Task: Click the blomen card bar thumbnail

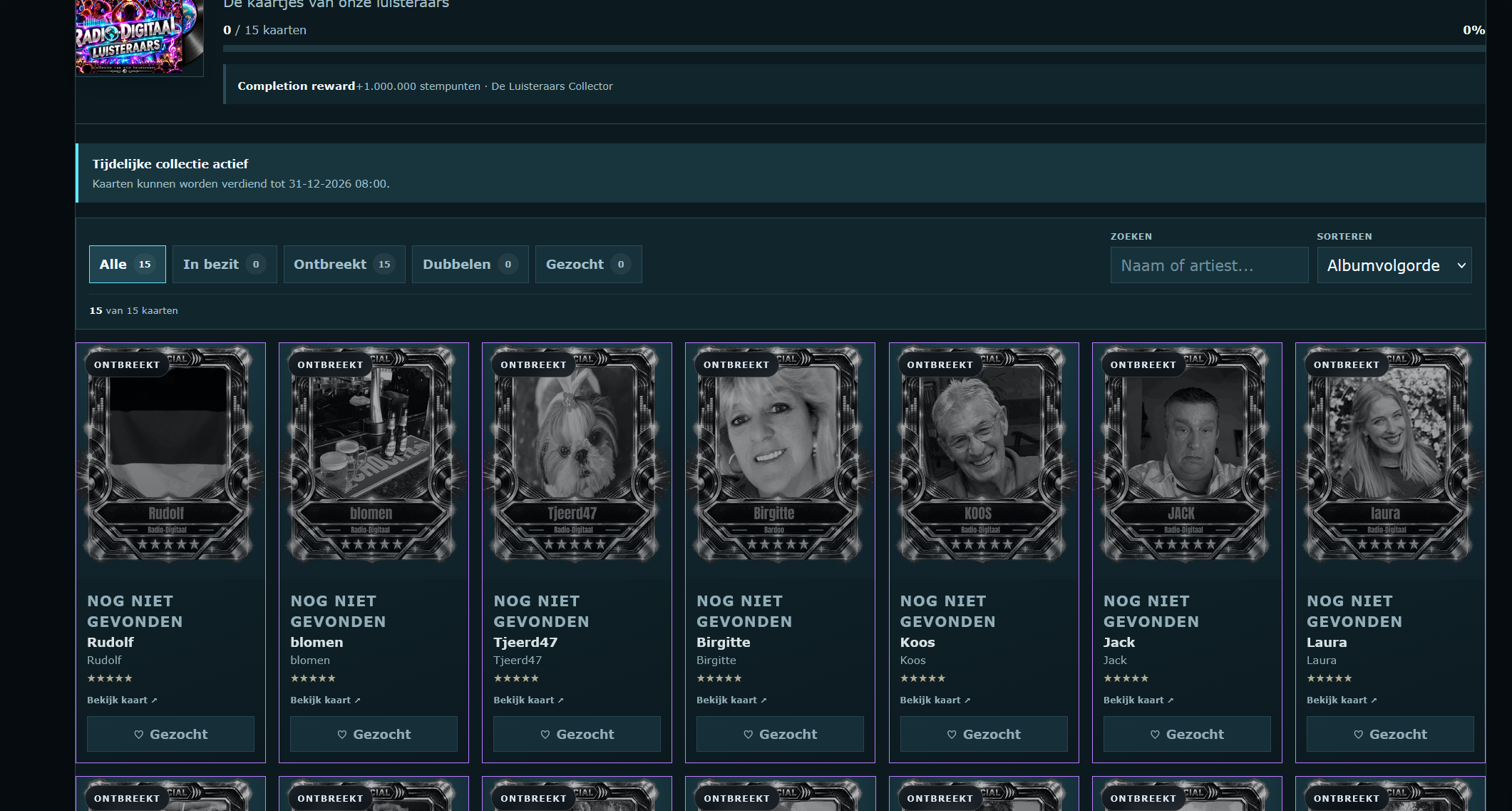Action: (x=372, y=454)
